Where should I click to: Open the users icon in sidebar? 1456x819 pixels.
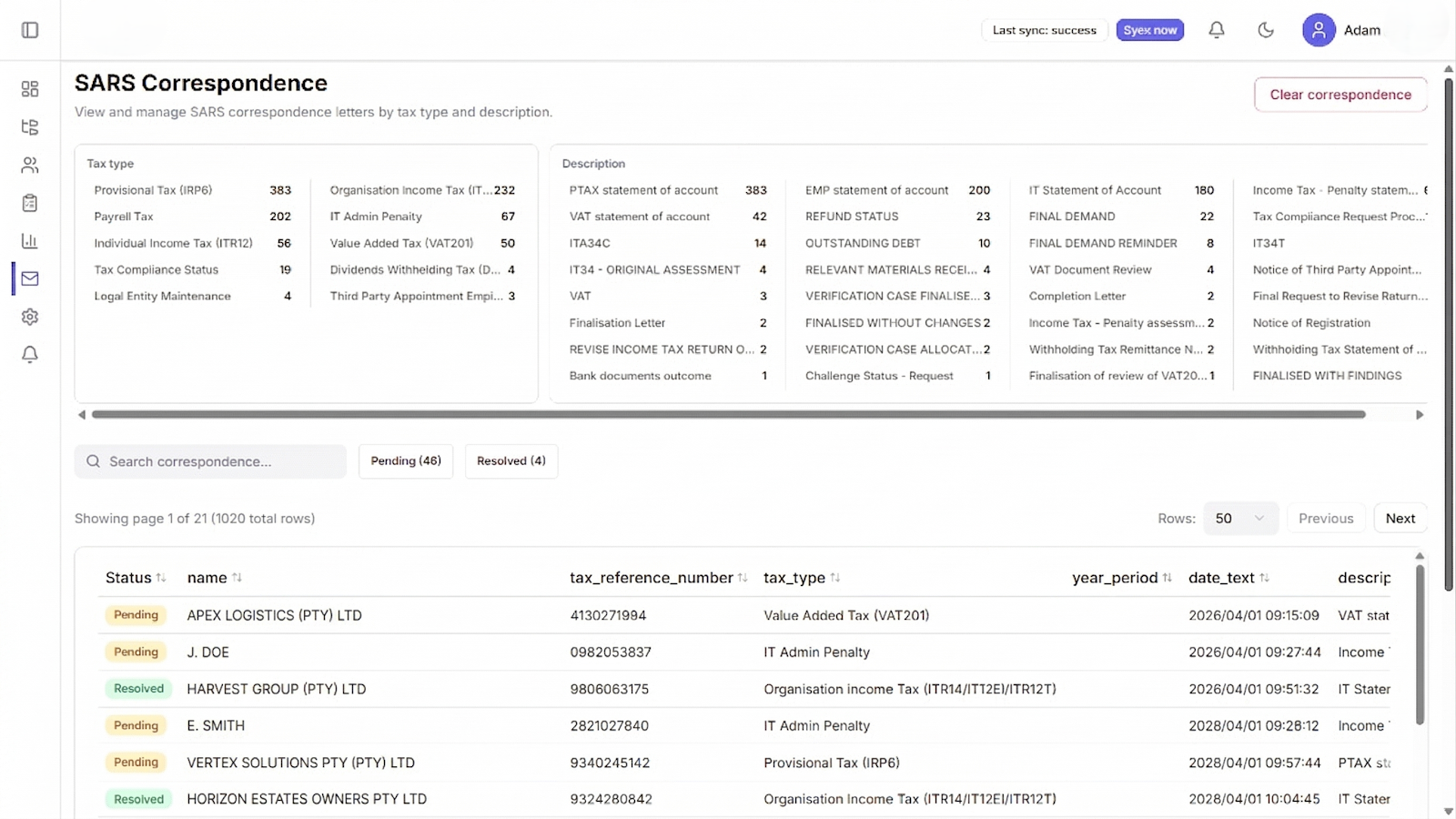30,165
